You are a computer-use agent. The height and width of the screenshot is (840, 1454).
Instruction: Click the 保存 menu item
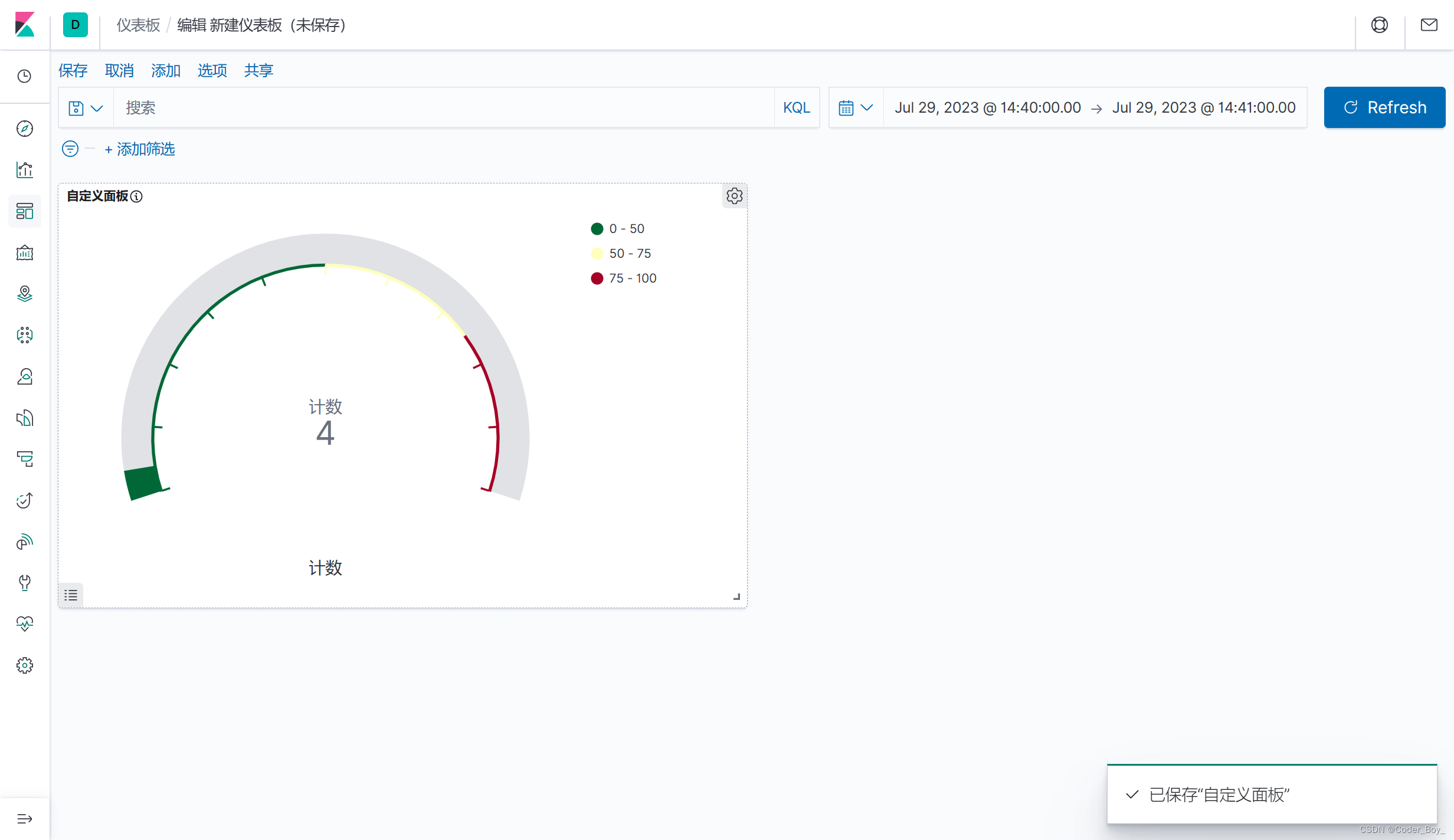click(73, 71)
